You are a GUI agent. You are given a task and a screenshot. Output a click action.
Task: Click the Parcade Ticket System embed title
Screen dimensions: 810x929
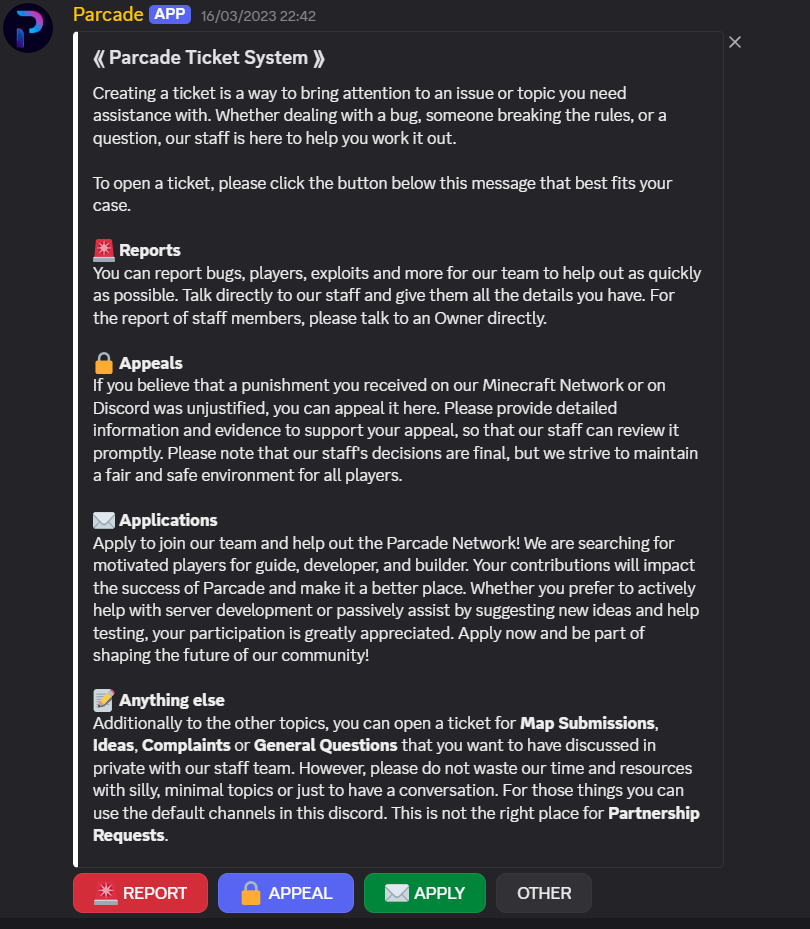pos(208,58)
